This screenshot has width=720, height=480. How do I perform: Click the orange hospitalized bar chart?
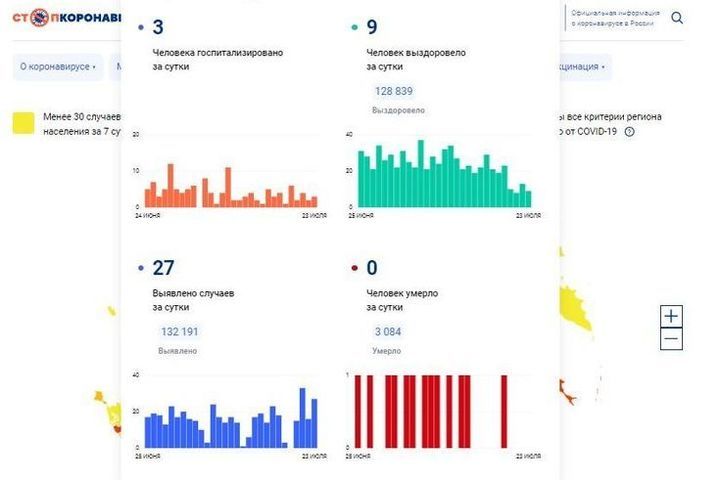tap(230, 185)
